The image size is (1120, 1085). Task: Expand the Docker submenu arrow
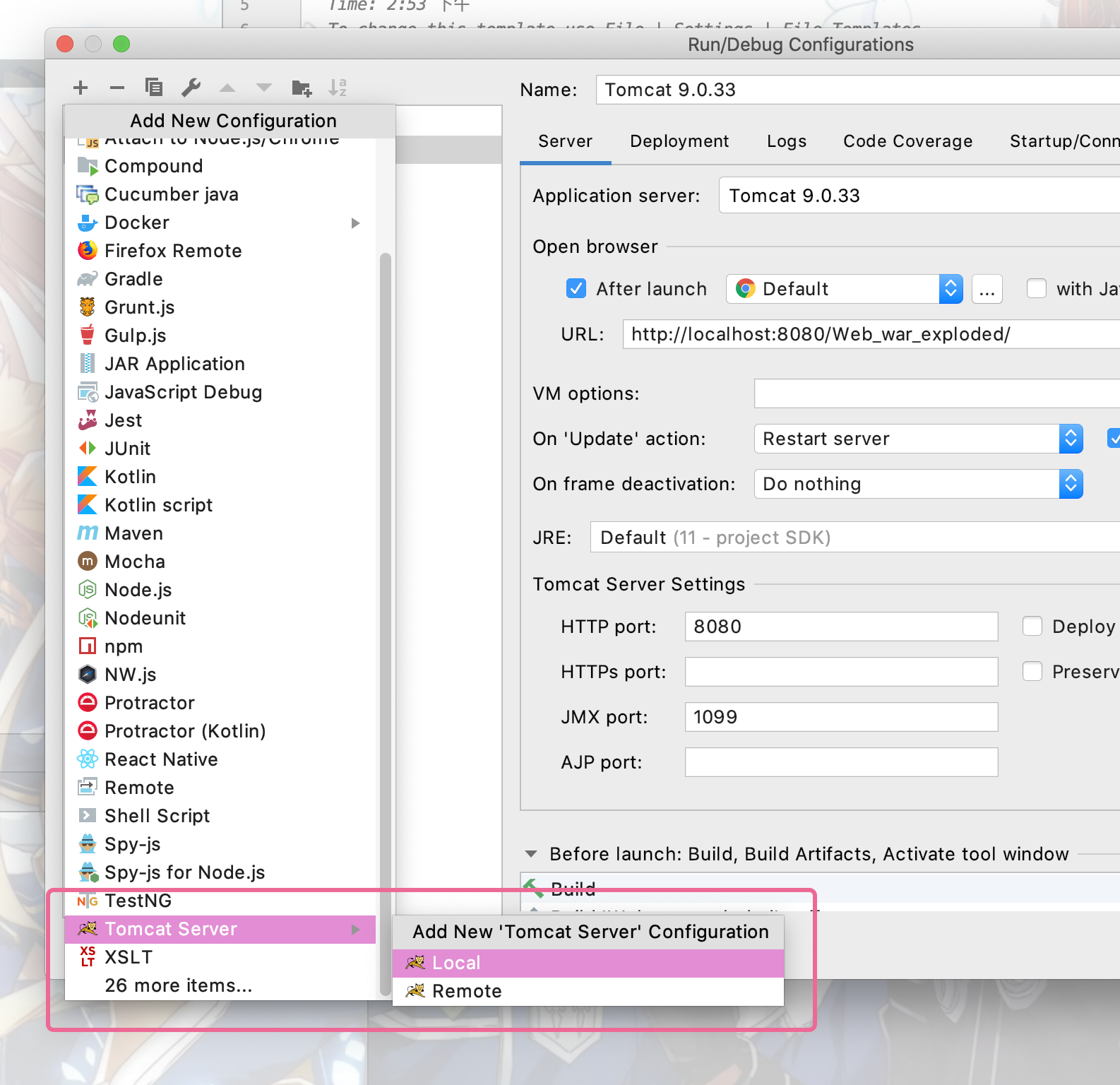355,223
